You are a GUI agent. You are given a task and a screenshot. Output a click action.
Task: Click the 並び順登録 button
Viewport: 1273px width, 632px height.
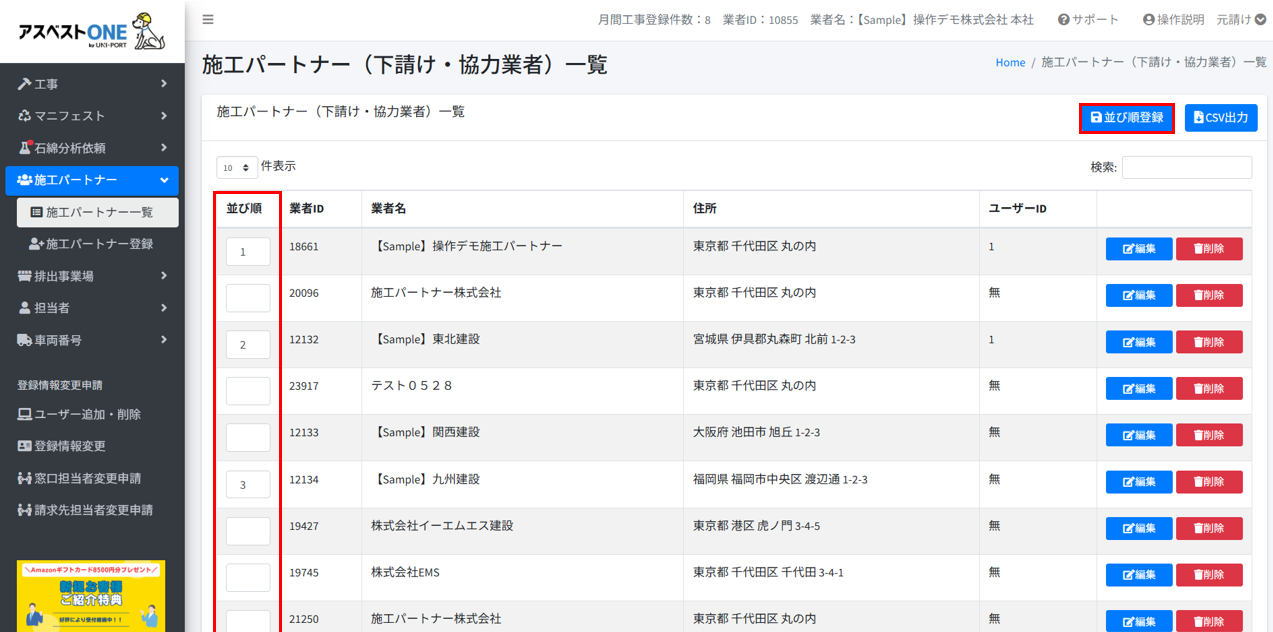point(1126,118)
